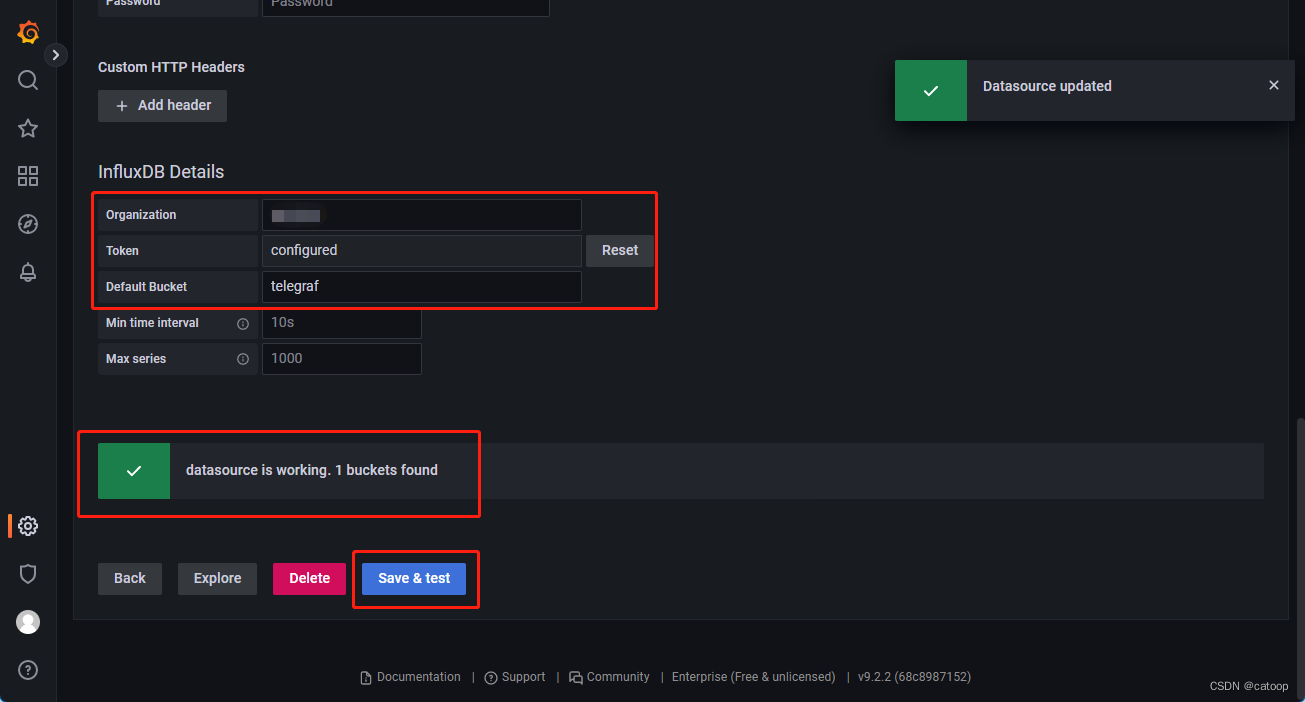The image size is (1305, 702).
Task: Open the Support footer link
Action: 515,677
